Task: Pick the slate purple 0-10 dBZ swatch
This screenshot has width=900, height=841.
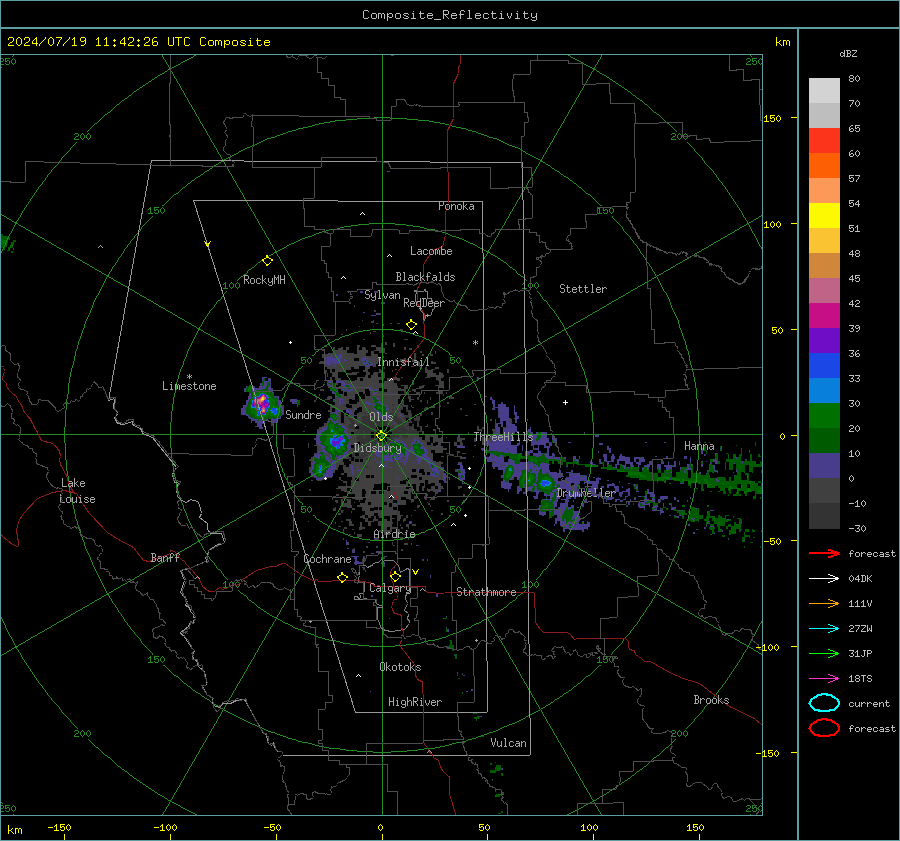Action: 824,466
